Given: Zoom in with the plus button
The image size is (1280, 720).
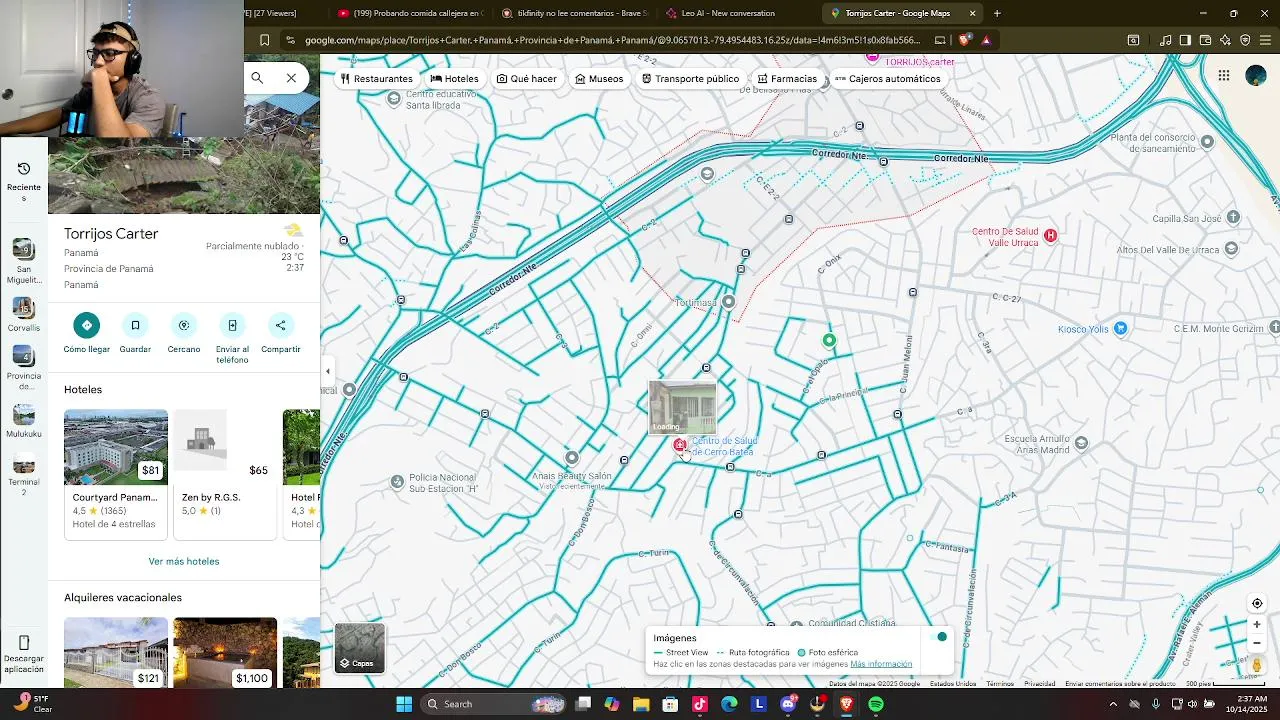Looking at the screenshot, I should 1257,625.
